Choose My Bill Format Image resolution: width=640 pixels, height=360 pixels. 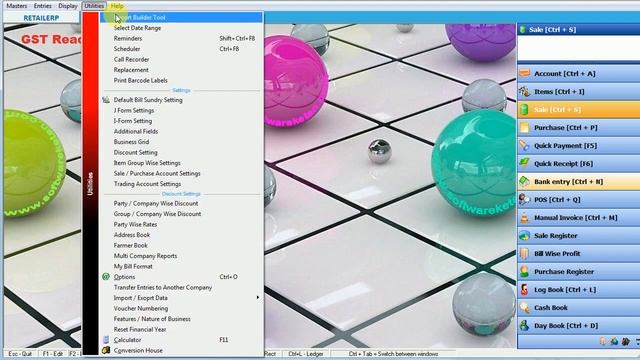[133, 266]
